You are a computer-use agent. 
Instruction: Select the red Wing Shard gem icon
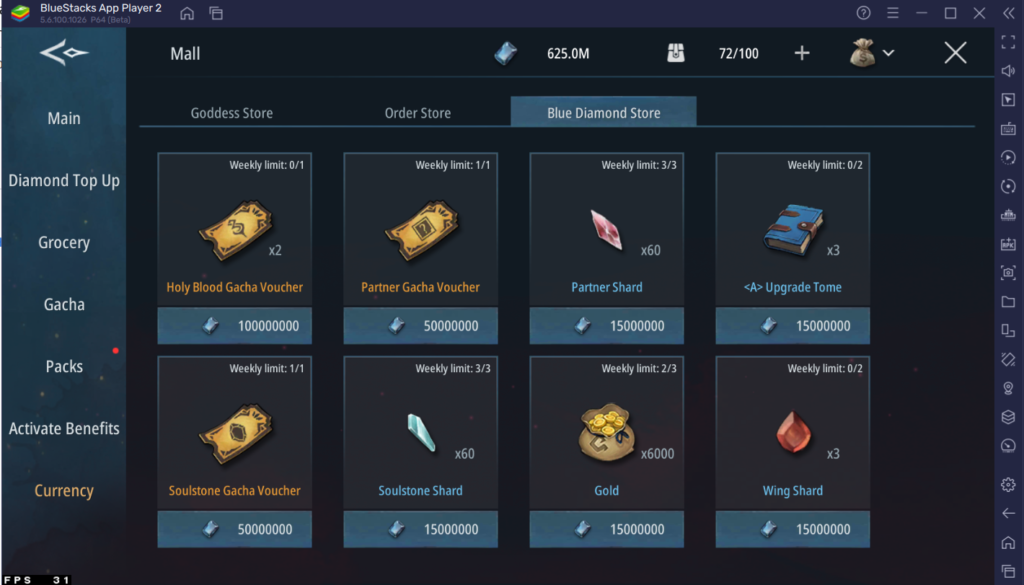[x=793, y=432]
